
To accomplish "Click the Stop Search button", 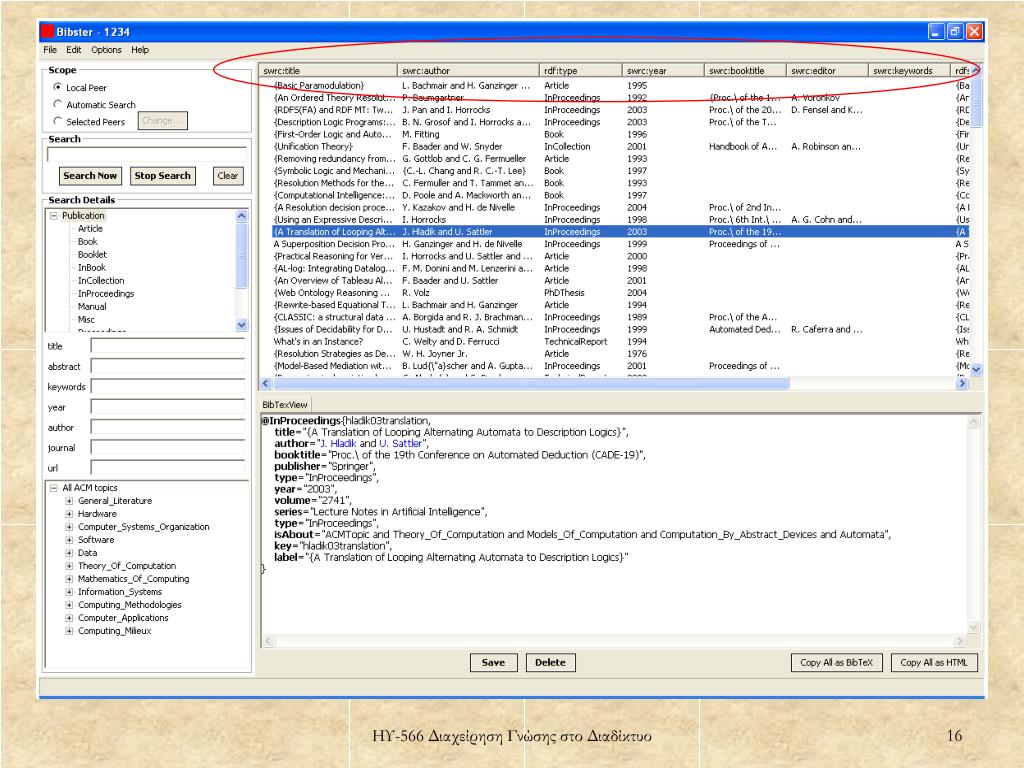I will pyautogui.click(x=163, y=176).
